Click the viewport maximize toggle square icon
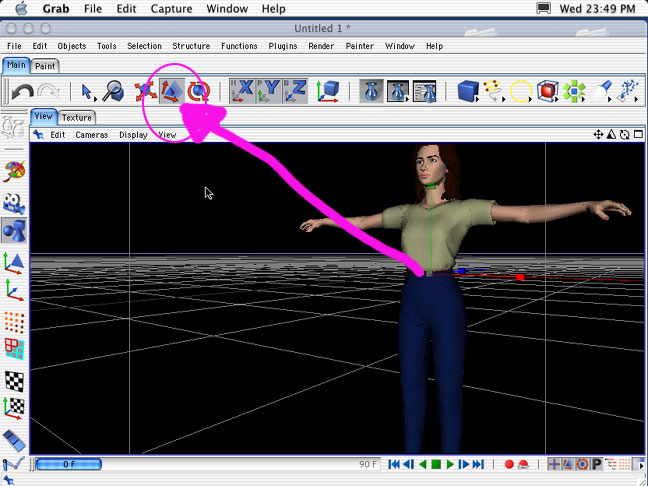Viewport: 648px width, 486px height. tap(638, 134)
